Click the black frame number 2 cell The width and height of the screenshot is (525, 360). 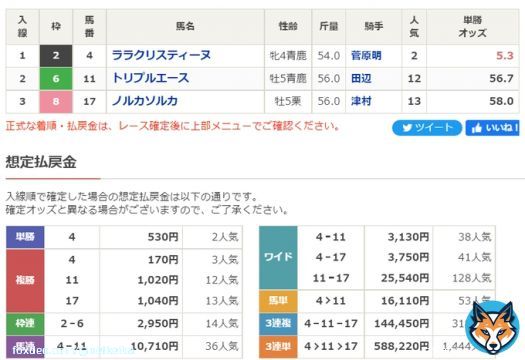point(56,56)
